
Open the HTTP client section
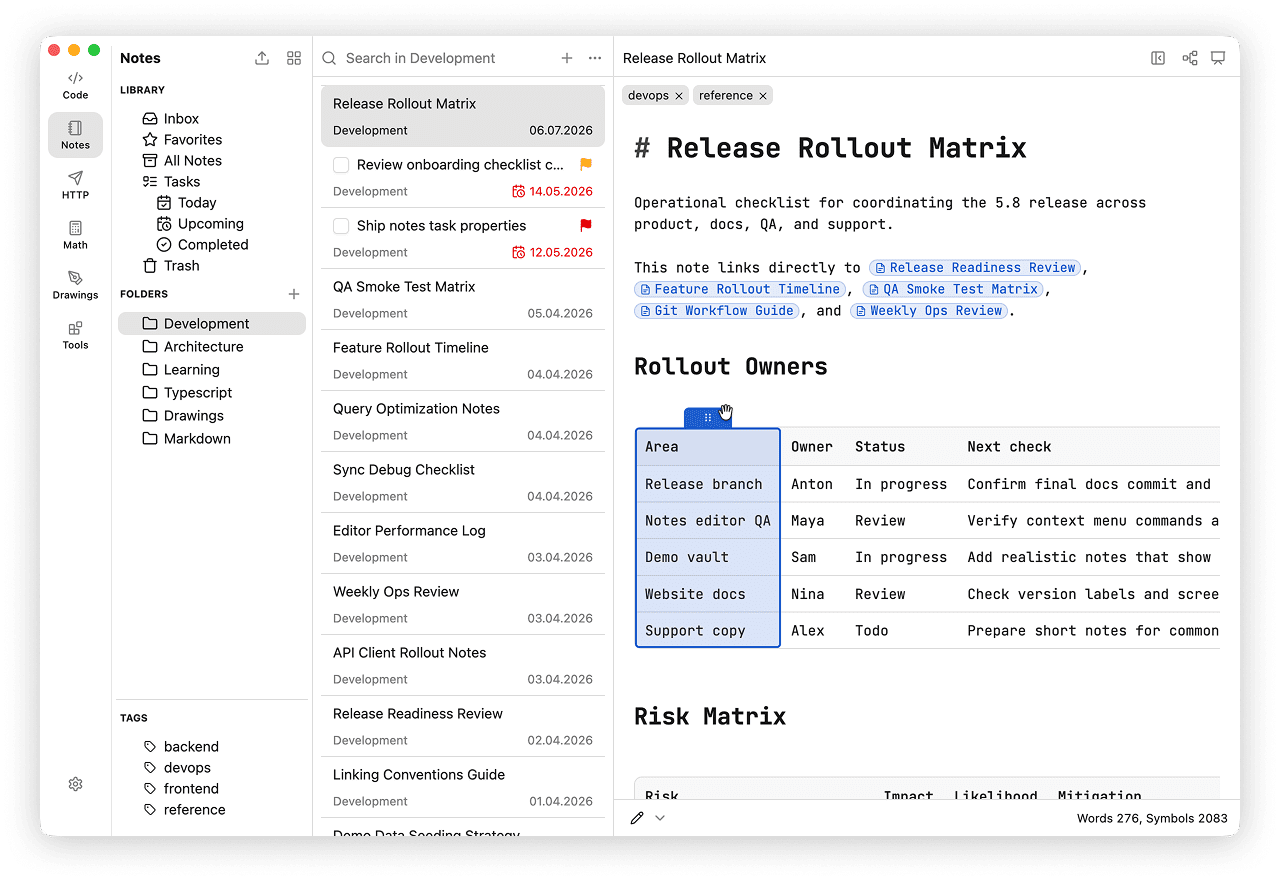(75, 185)
